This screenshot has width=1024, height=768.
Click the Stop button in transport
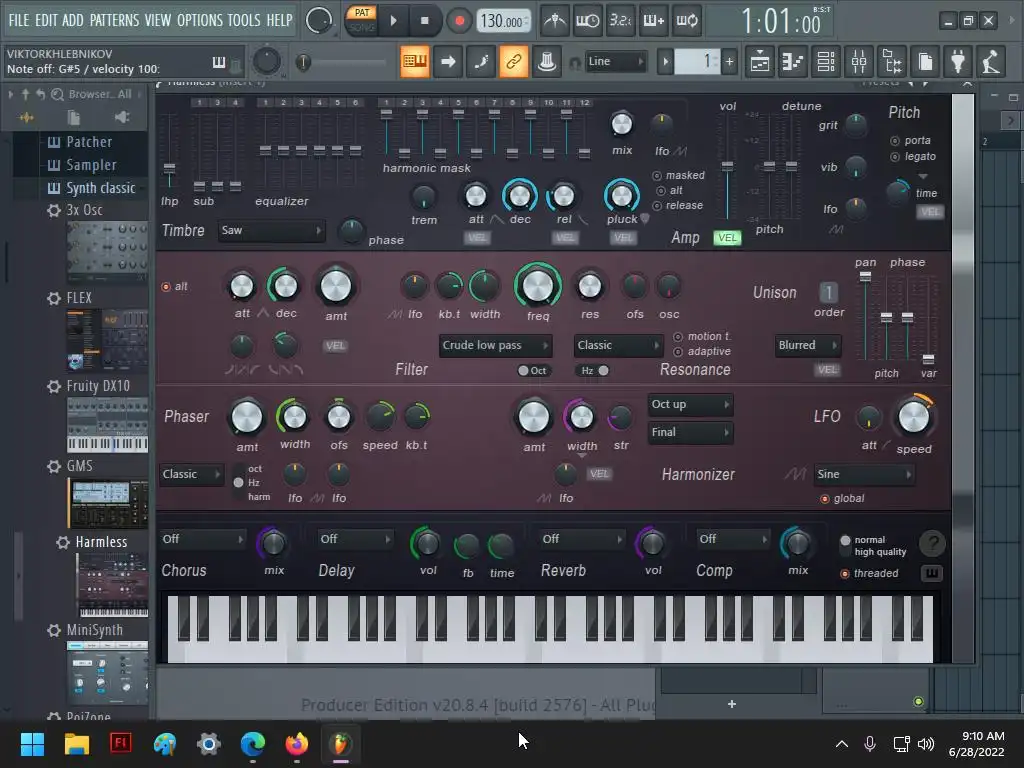pos(424,21)
